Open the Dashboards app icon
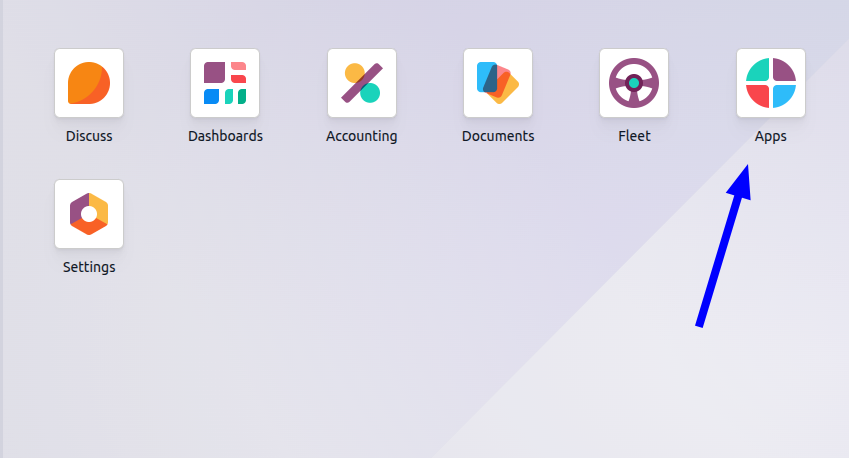The height and width of the screenshot is (458, 849). point(225,83)
